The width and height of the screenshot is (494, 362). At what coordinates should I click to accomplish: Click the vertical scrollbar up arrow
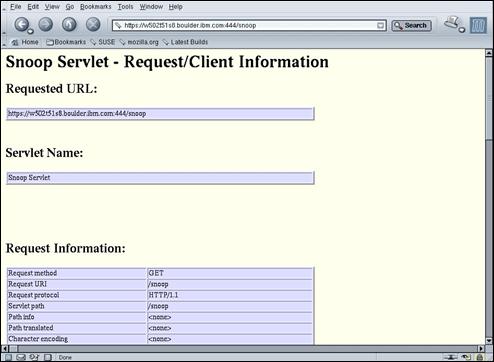point(489,53)
